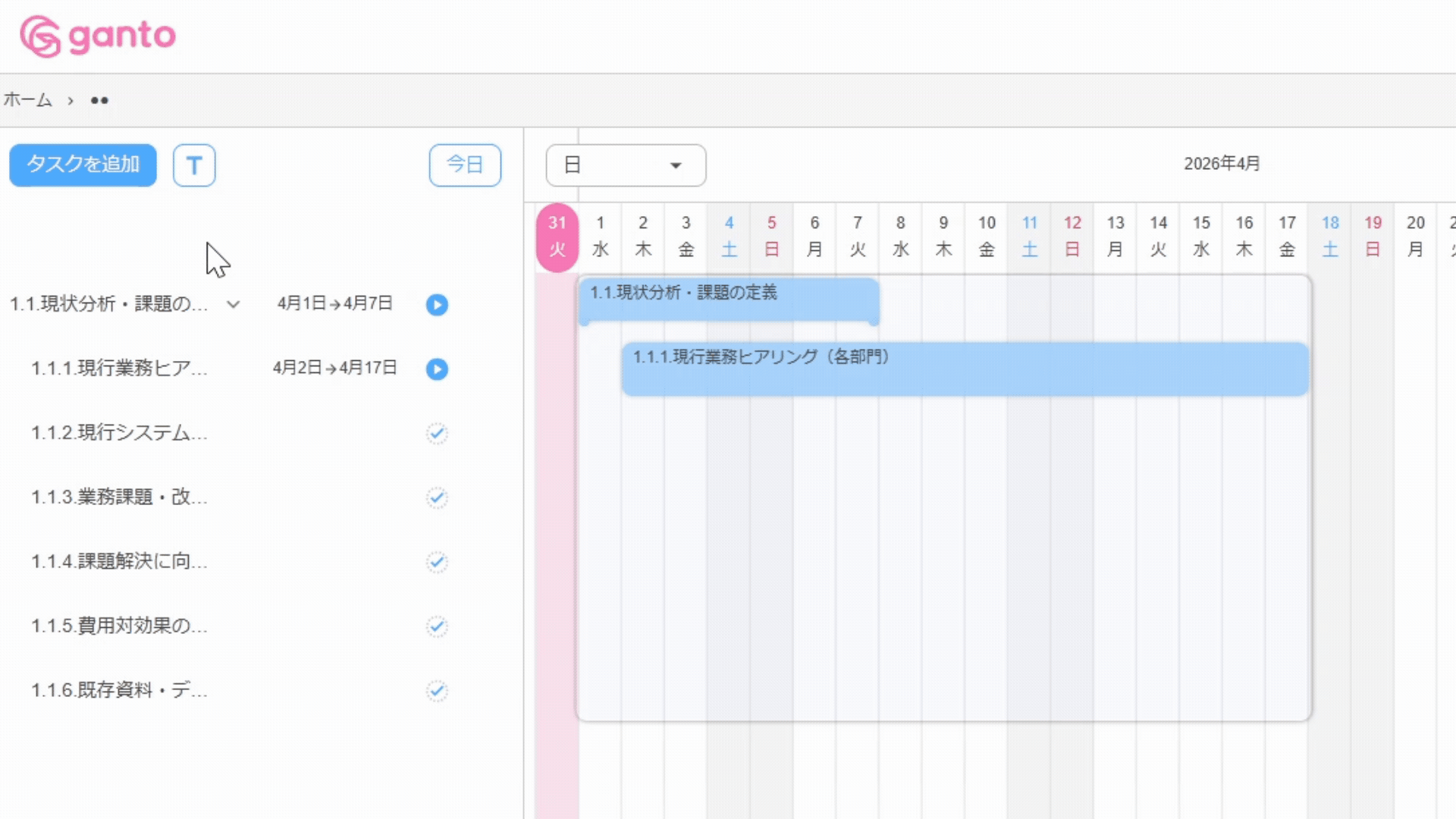Select the 1.1.1.現行業務ヒアリング Gantt bar
This screenshot has height=819, width=1456.
[x=963, y=368]
